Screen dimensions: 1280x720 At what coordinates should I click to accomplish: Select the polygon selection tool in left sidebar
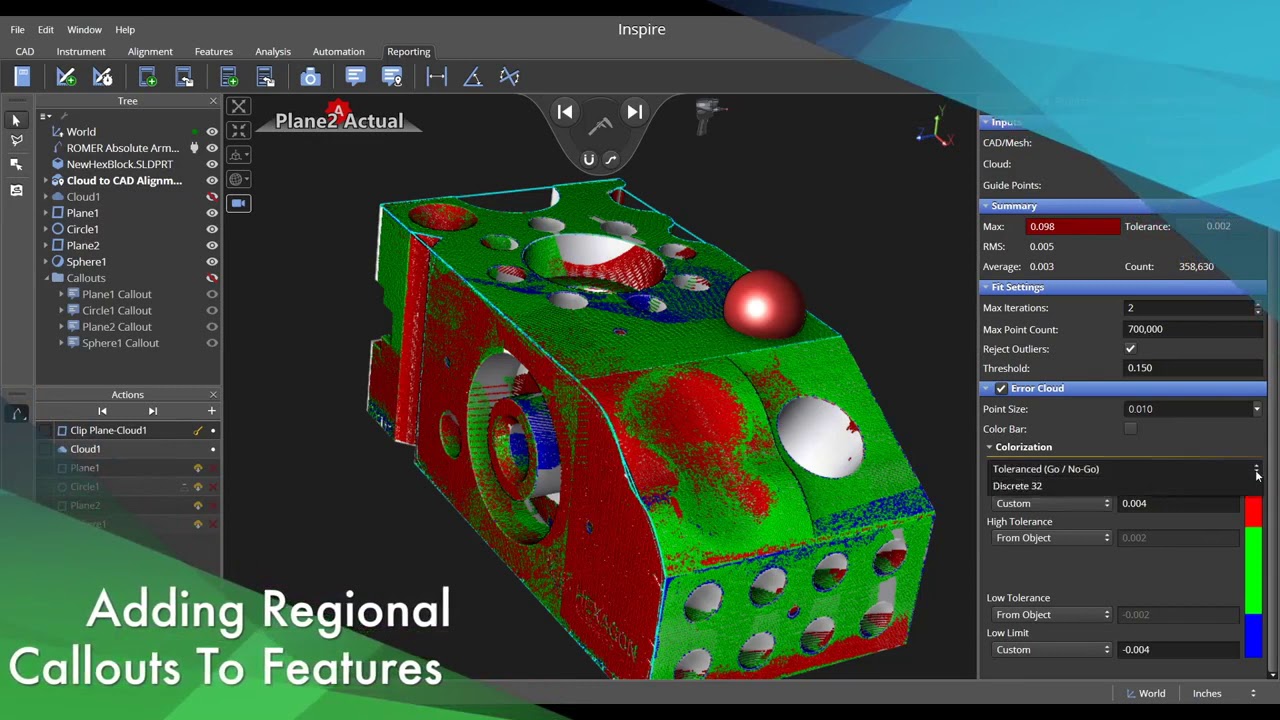point(16,142)
